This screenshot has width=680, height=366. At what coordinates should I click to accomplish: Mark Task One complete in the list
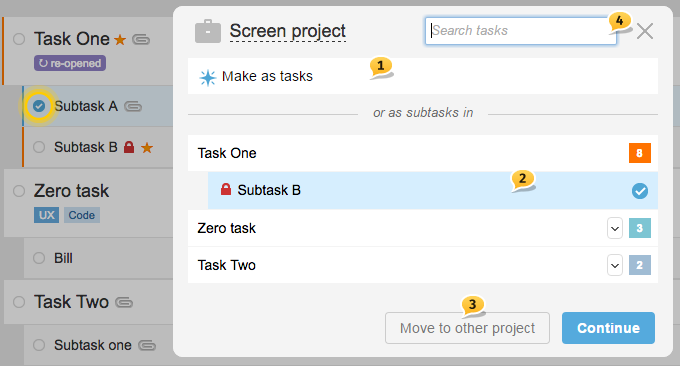(19, 39)
